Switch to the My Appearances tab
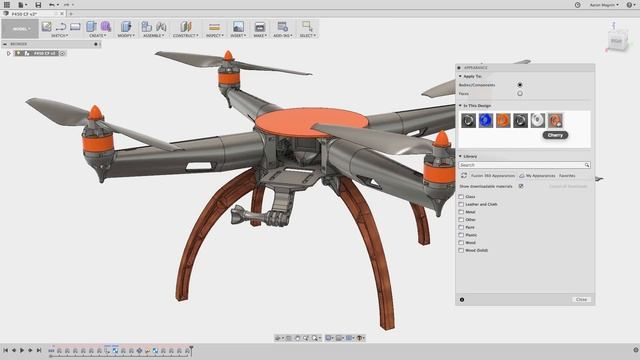The height and width of the screenshot is (360, 640). click(537, 176)
